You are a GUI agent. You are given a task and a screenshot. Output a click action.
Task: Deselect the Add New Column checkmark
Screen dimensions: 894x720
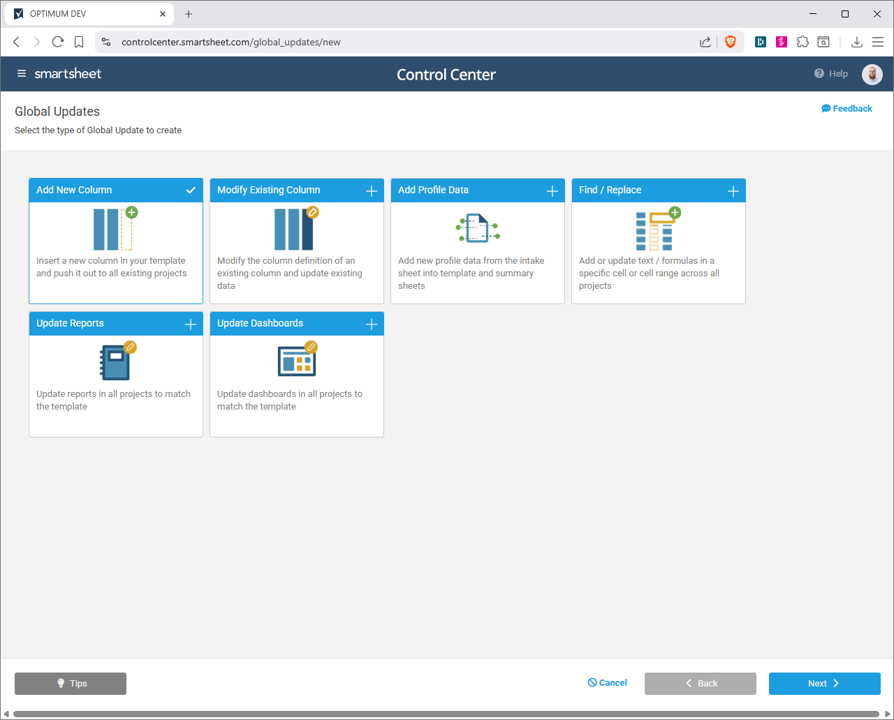point(190,190)
